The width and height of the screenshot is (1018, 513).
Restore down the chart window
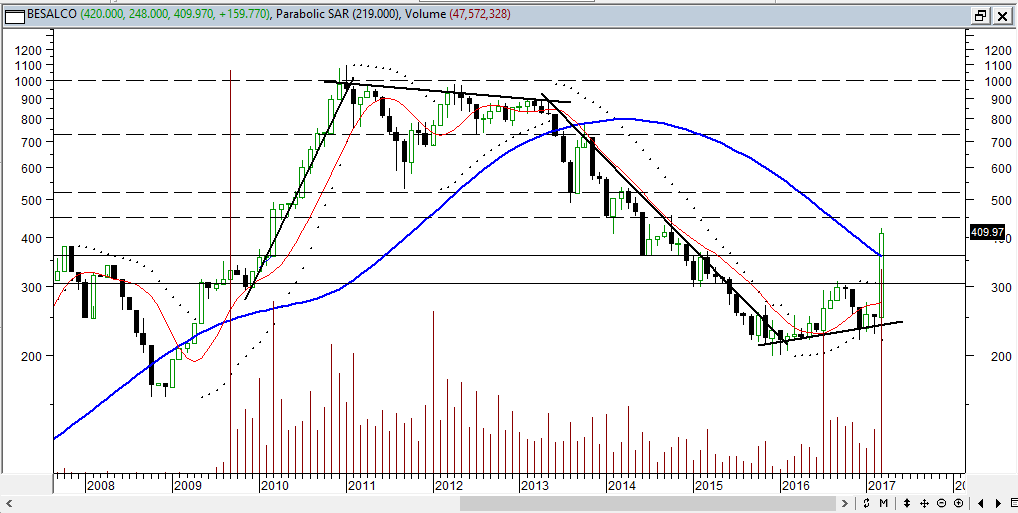coord(980,16)
